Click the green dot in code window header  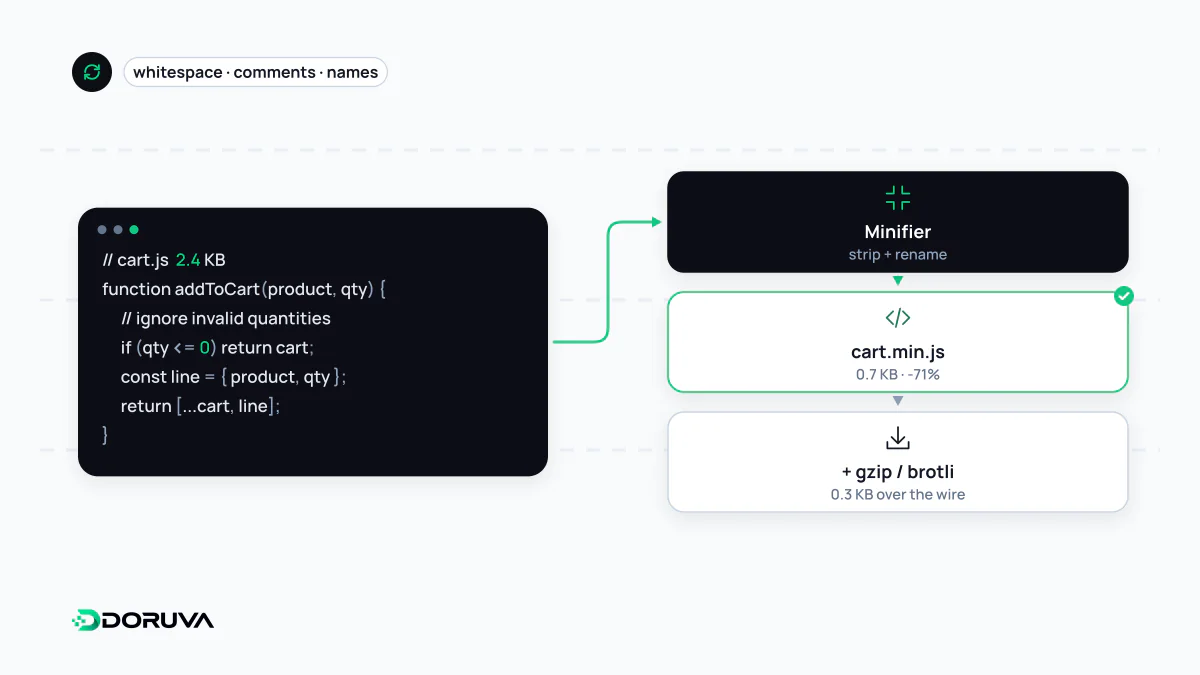click(134, 230)
